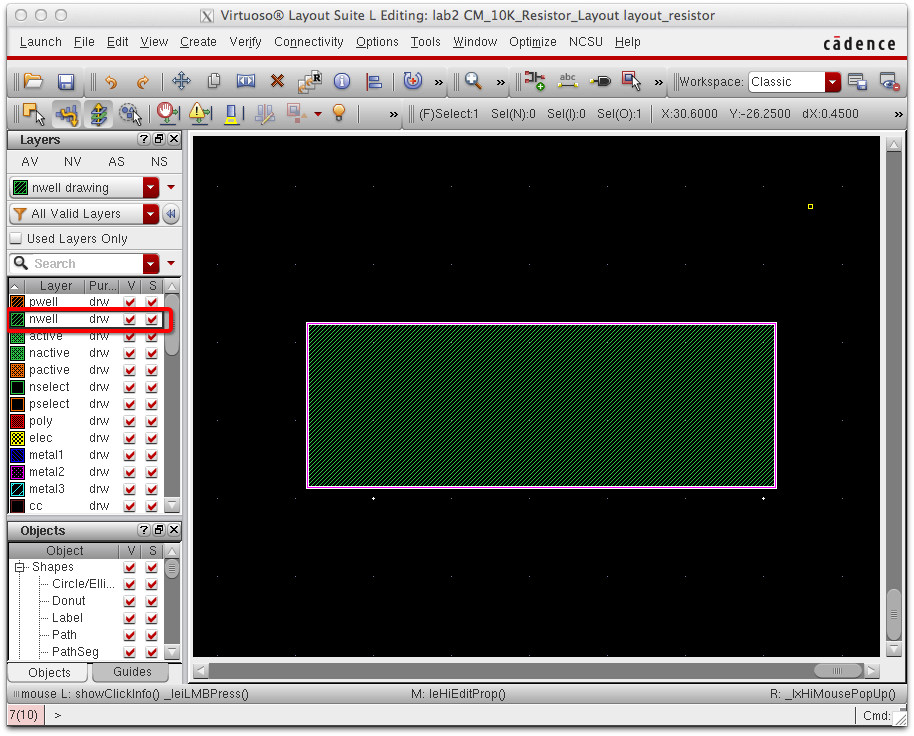Enable the Used Layers Only checkbox
This screenshot has width=914, height=736.
click(16, 239)
